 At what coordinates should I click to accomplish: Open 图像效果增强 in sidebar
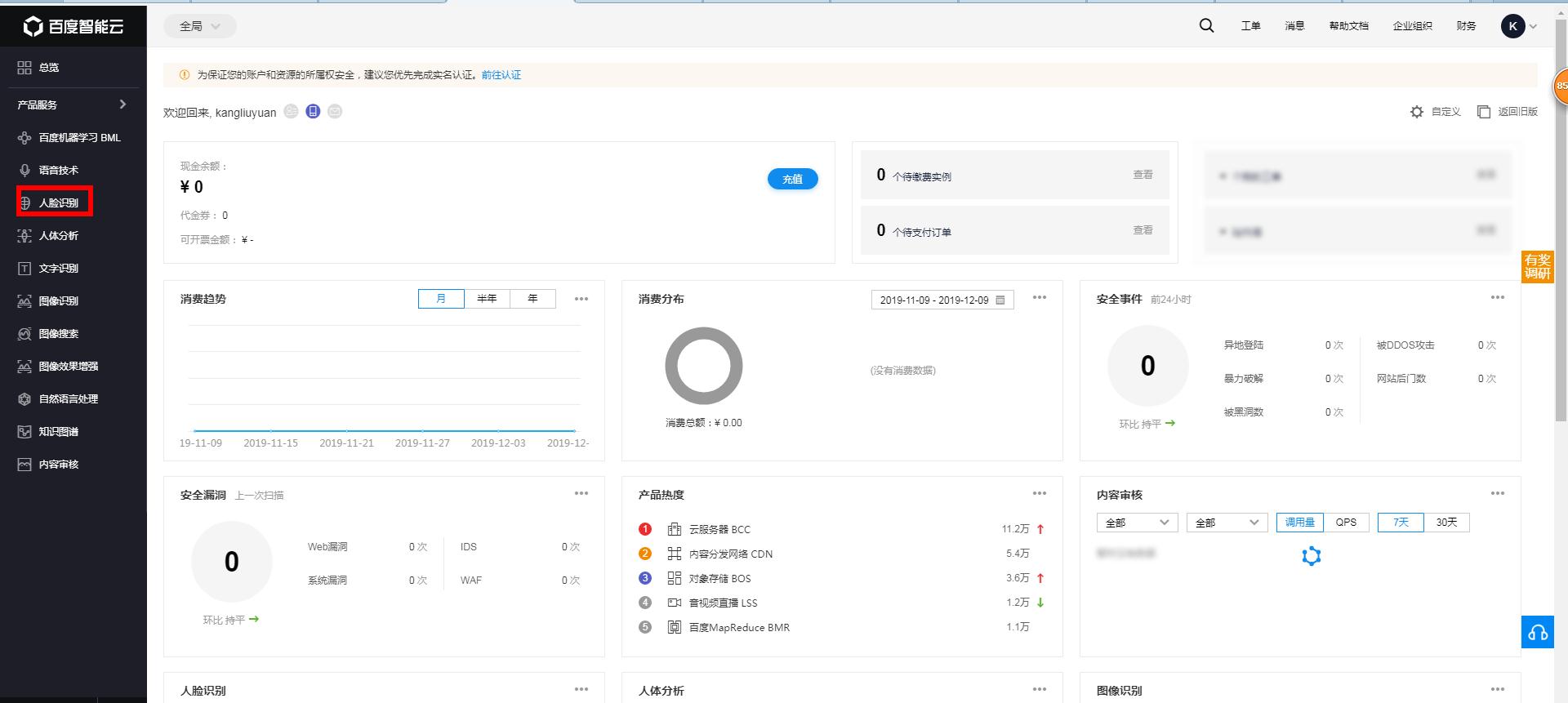point(58,367)
